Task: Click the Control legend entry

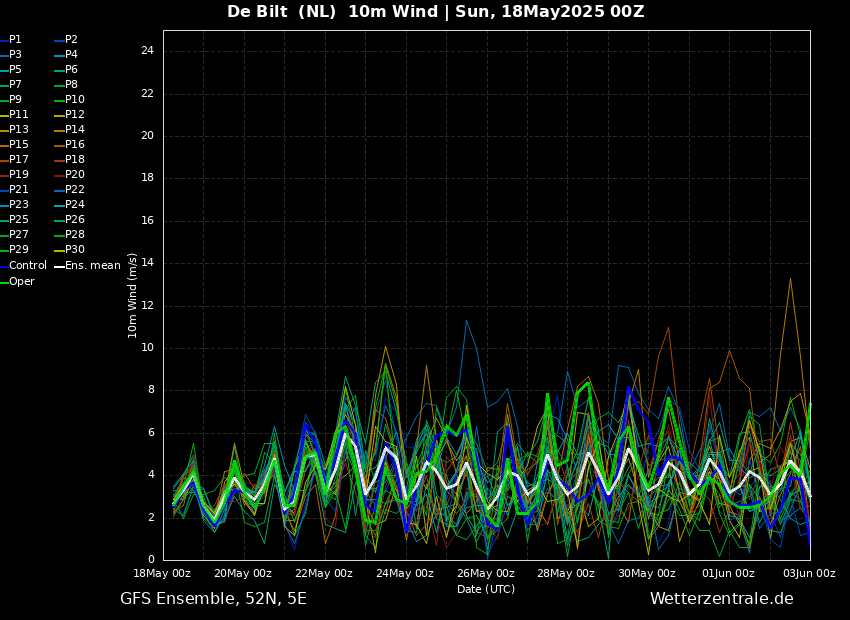Action: 27,266
